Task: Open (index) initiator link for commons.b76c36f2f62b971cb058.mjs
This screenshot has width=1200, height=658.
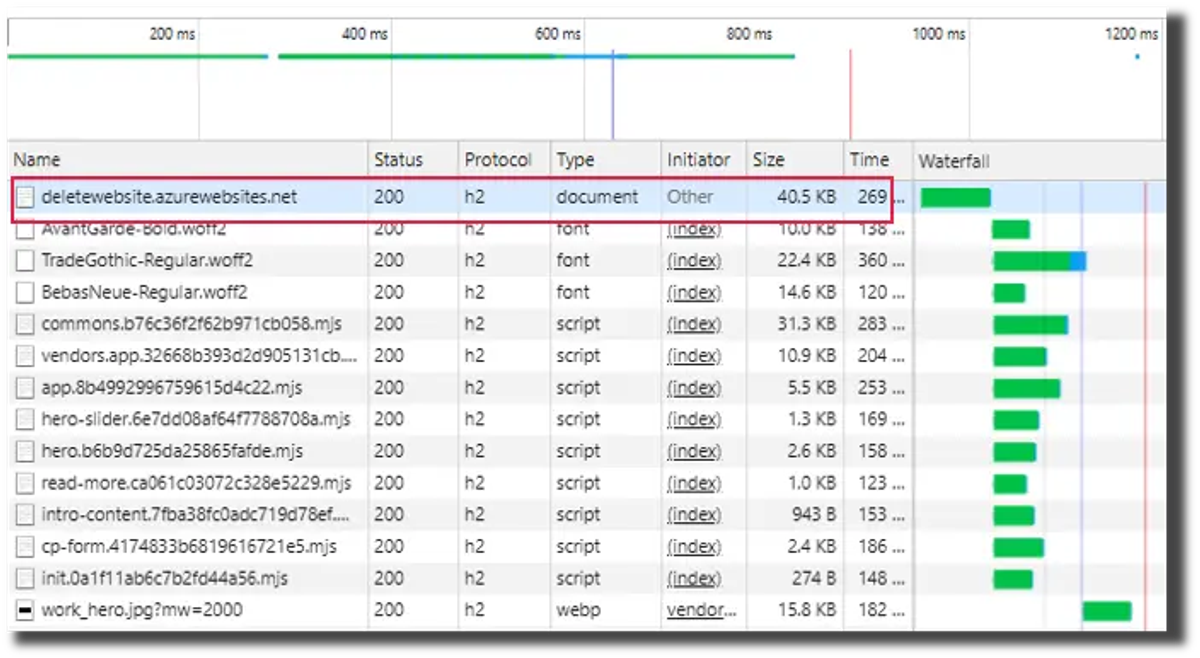Action: tap(694, 325)
